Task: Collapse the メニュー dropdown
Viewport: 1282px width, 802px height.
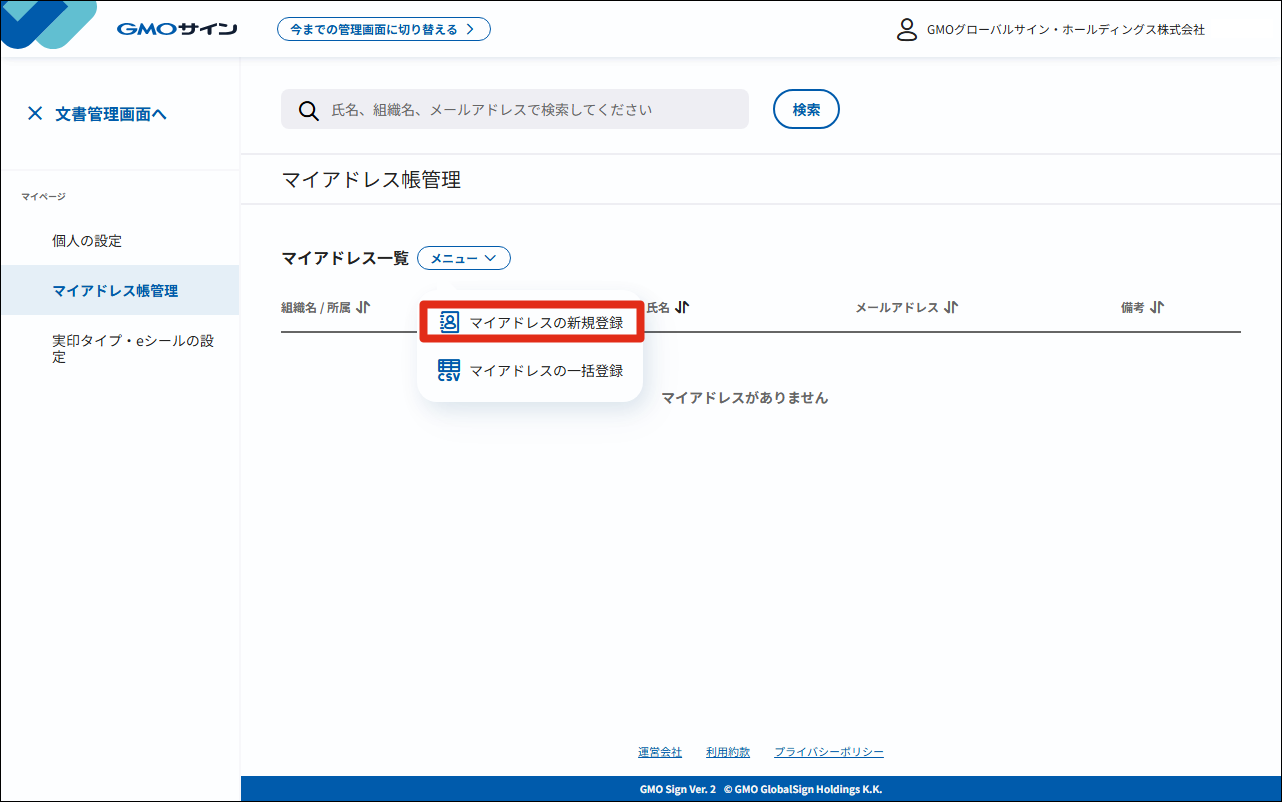Action: tap(464, 258)
